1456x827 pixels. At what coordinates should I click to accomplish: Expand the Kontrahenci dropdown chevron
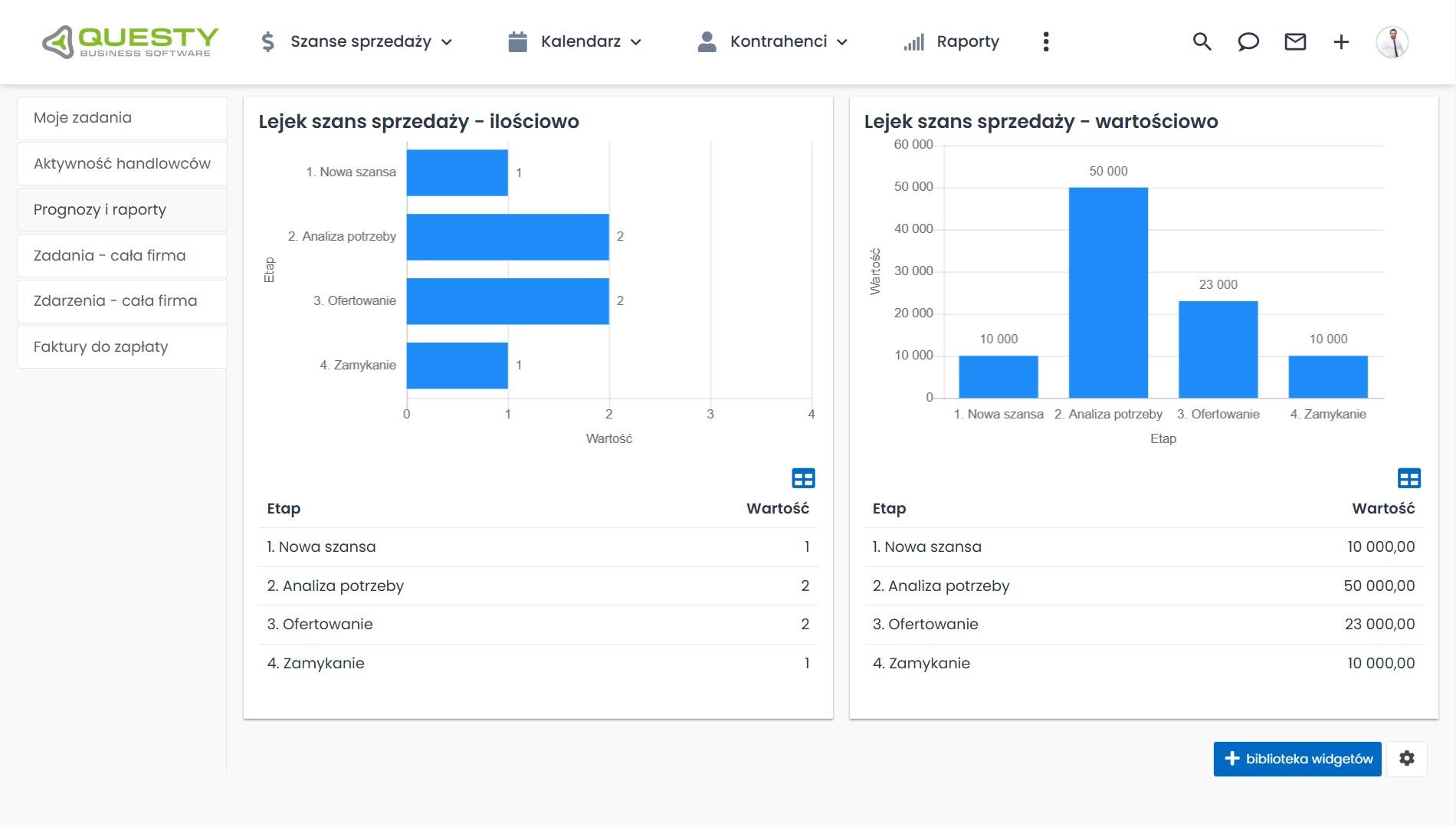(842, 42)
